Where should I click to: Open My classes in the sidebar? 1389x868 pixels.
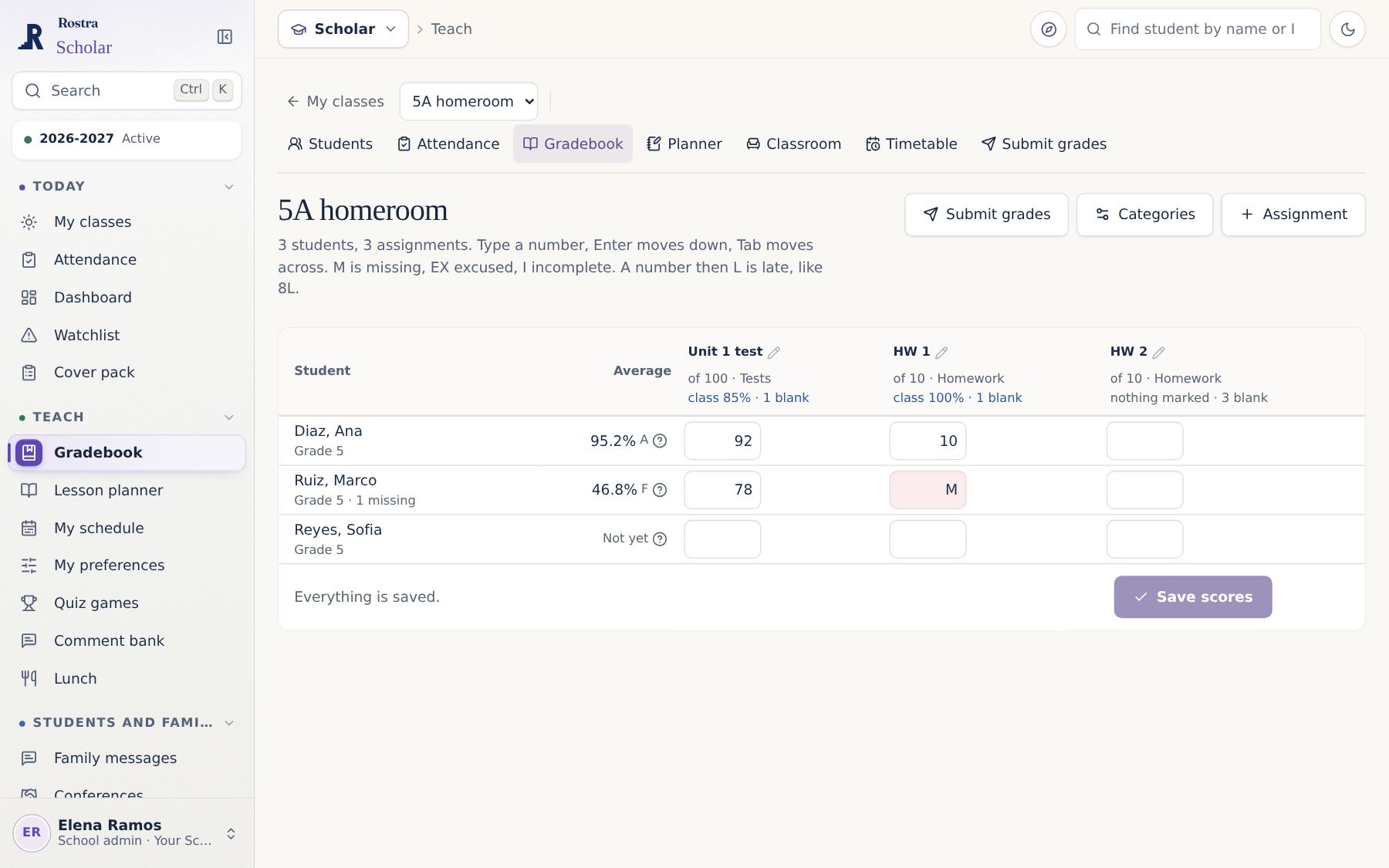coord(127,222)
